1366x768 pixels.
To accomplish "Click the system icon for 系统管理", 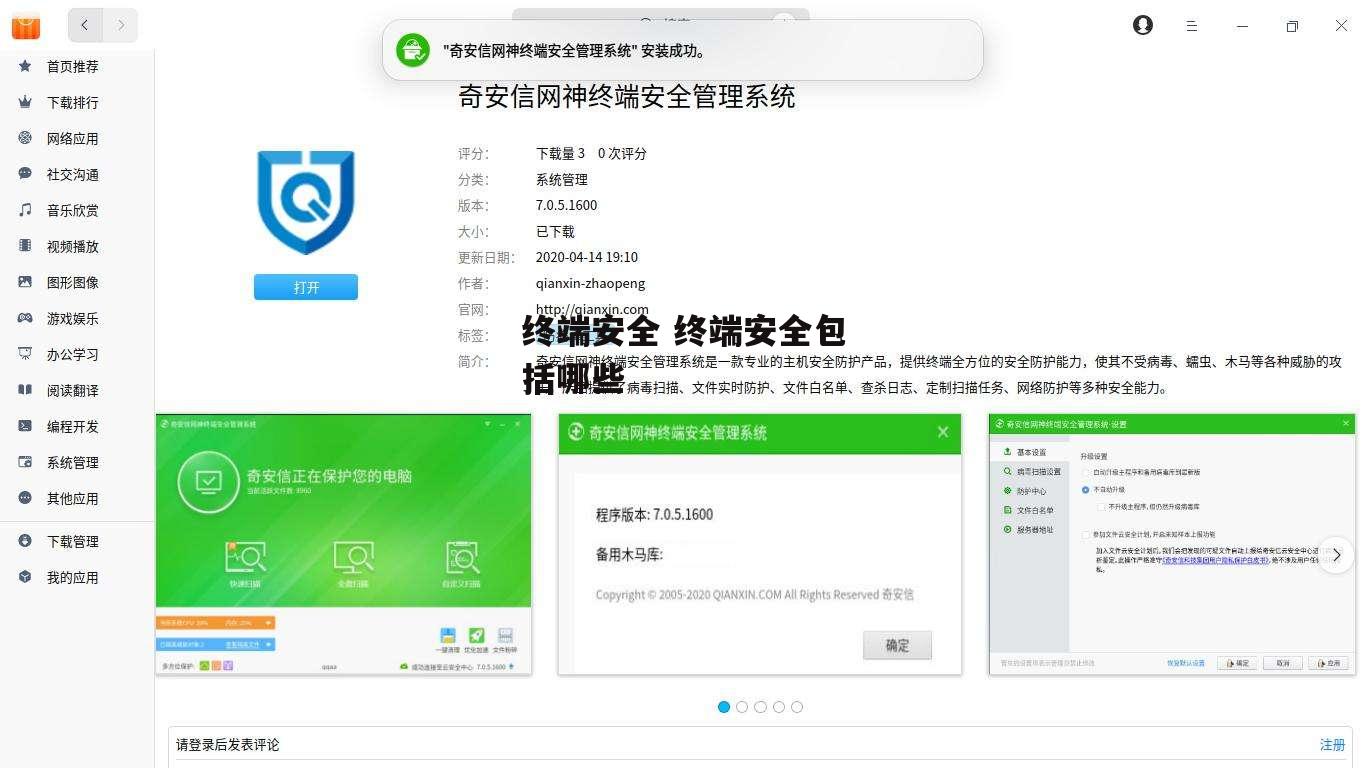I will coord(25,462).
